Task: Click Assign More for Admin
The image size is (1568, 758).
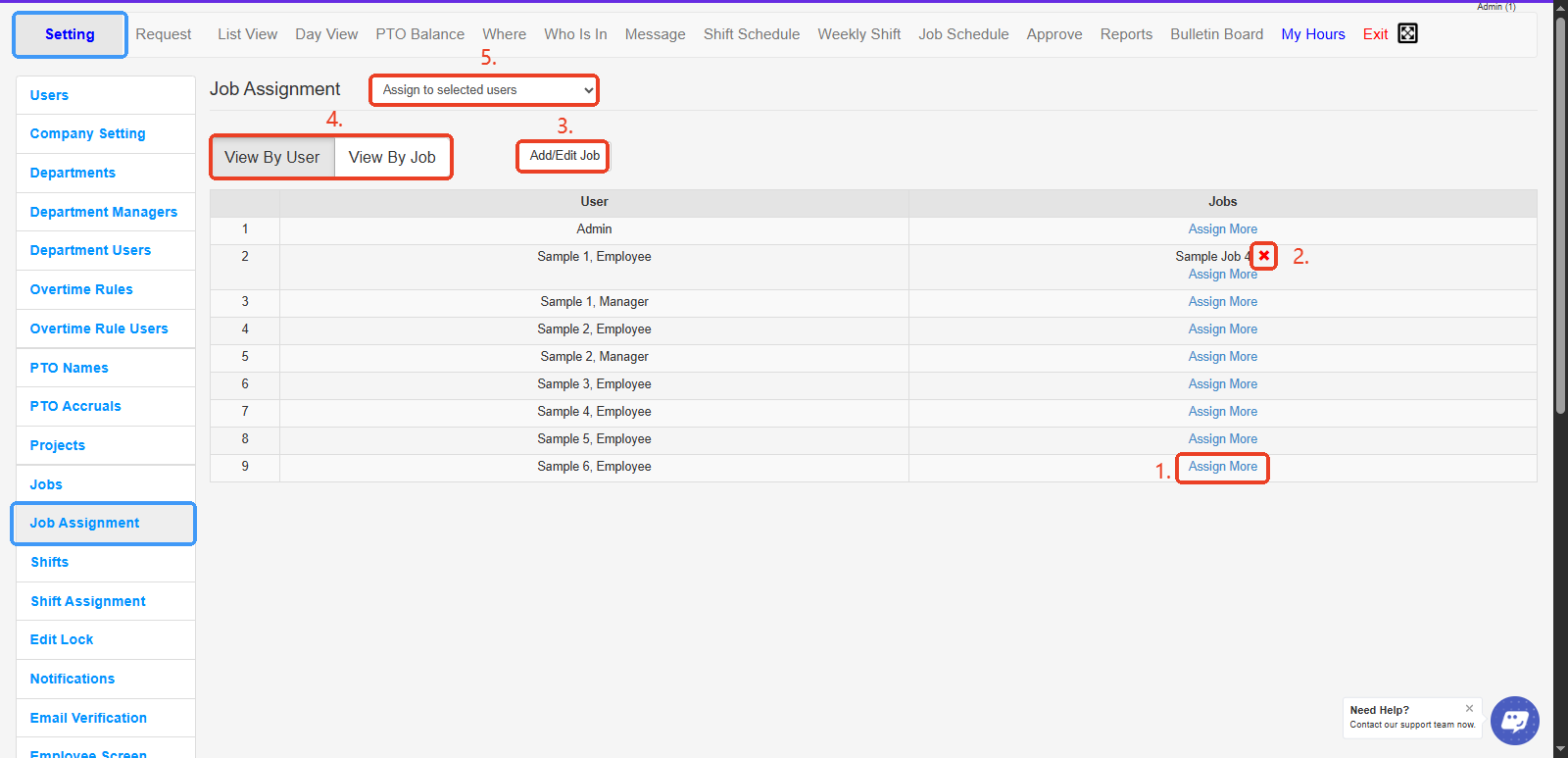Action: (x=1222, y=229)
